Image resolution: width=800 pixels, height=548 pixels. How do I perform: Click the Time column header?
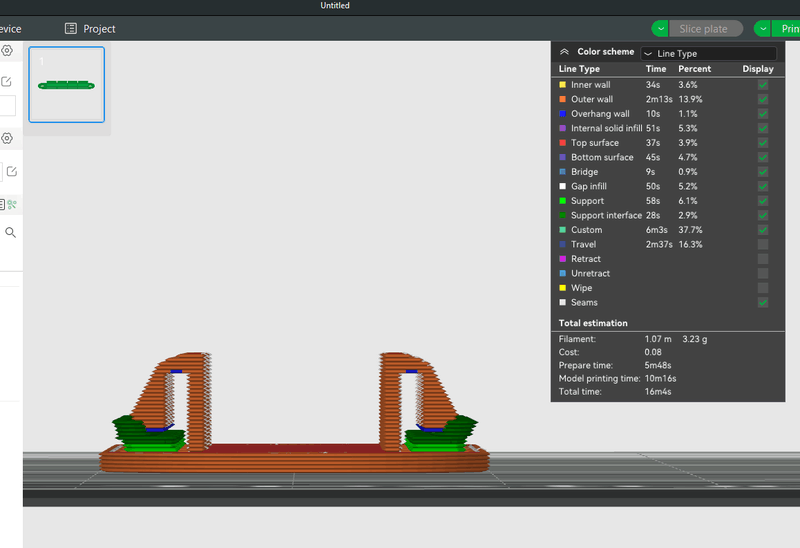656,69
